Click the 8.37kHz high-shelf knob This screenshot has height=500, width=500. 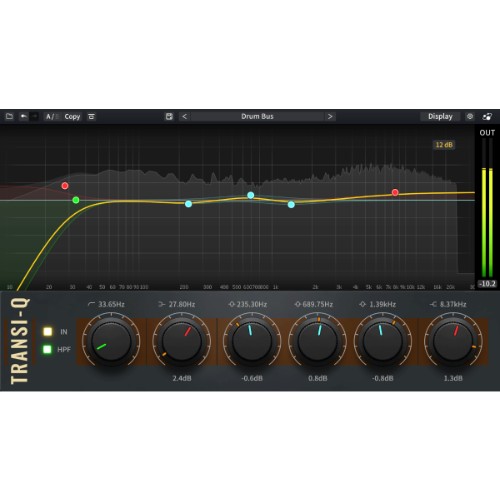(x=453, y=341)
